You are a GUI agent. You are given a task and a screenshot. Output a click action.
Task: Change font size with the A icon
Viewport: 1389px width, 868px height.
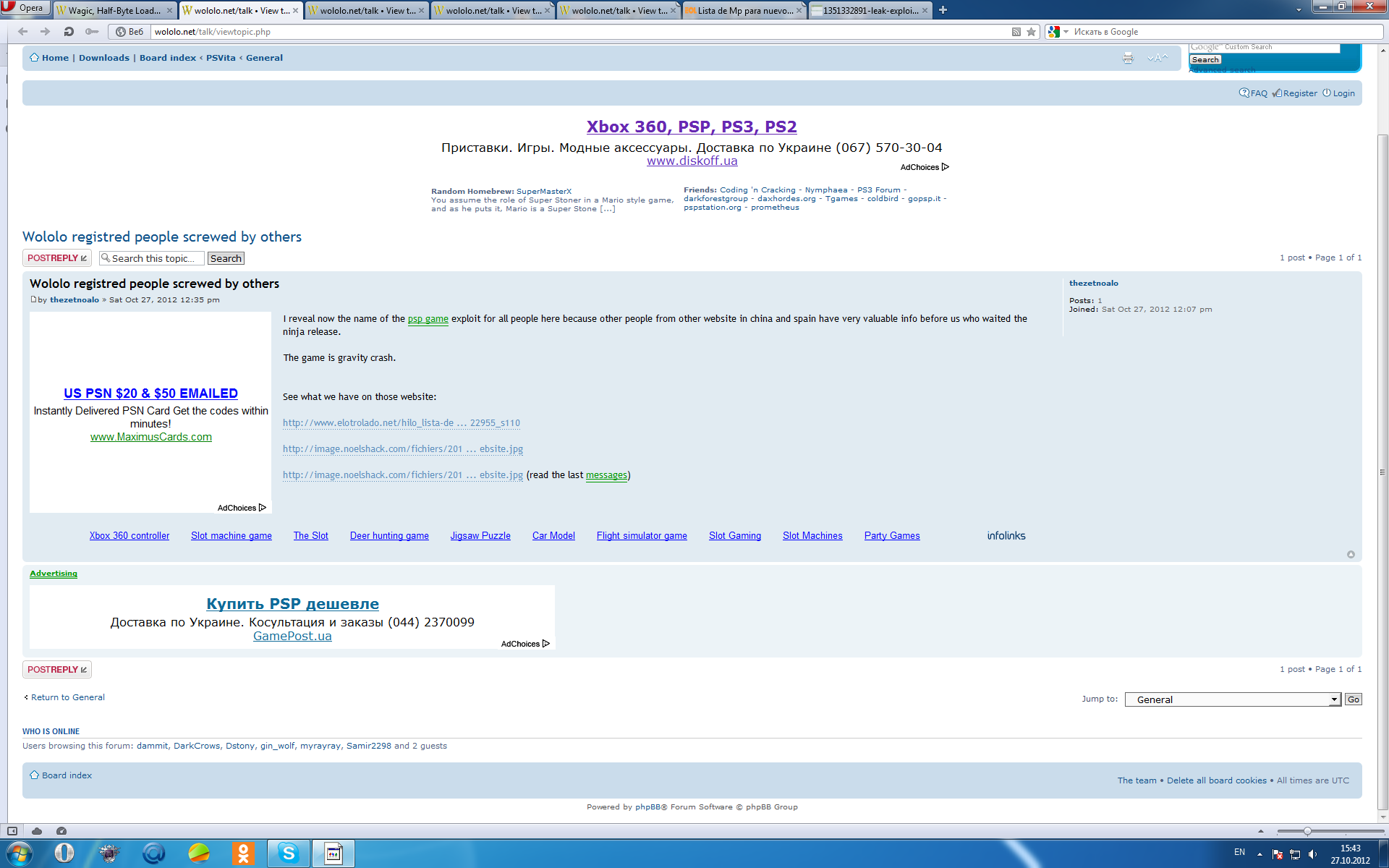coord(1157,58)
